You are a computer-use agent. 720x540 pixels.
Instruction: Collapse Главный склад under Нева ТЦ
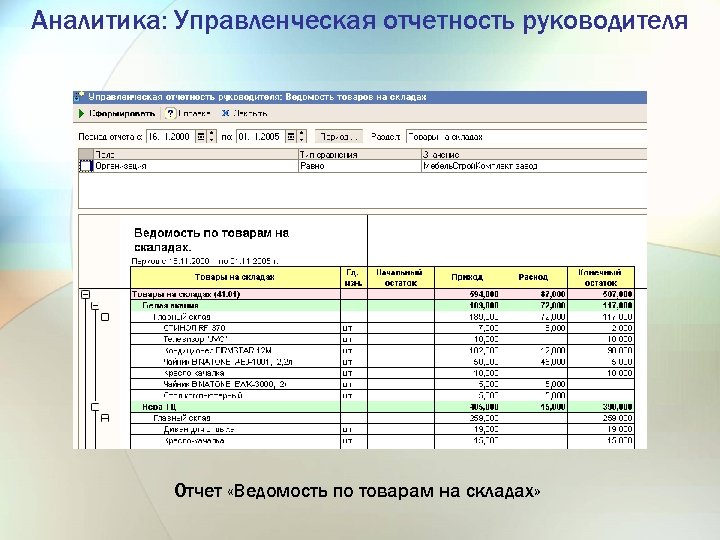tap(105, 418)
